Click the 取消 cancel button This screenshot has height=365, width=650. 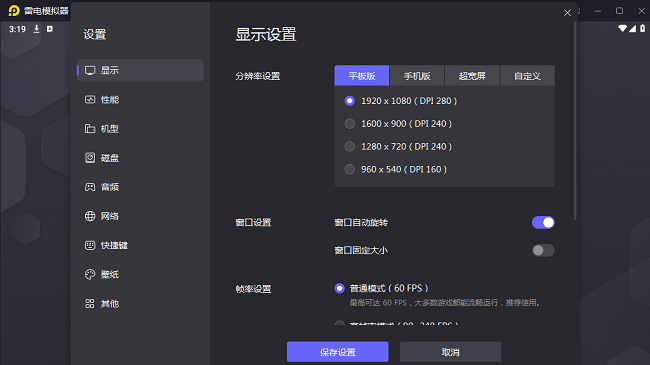coord(451,352)
